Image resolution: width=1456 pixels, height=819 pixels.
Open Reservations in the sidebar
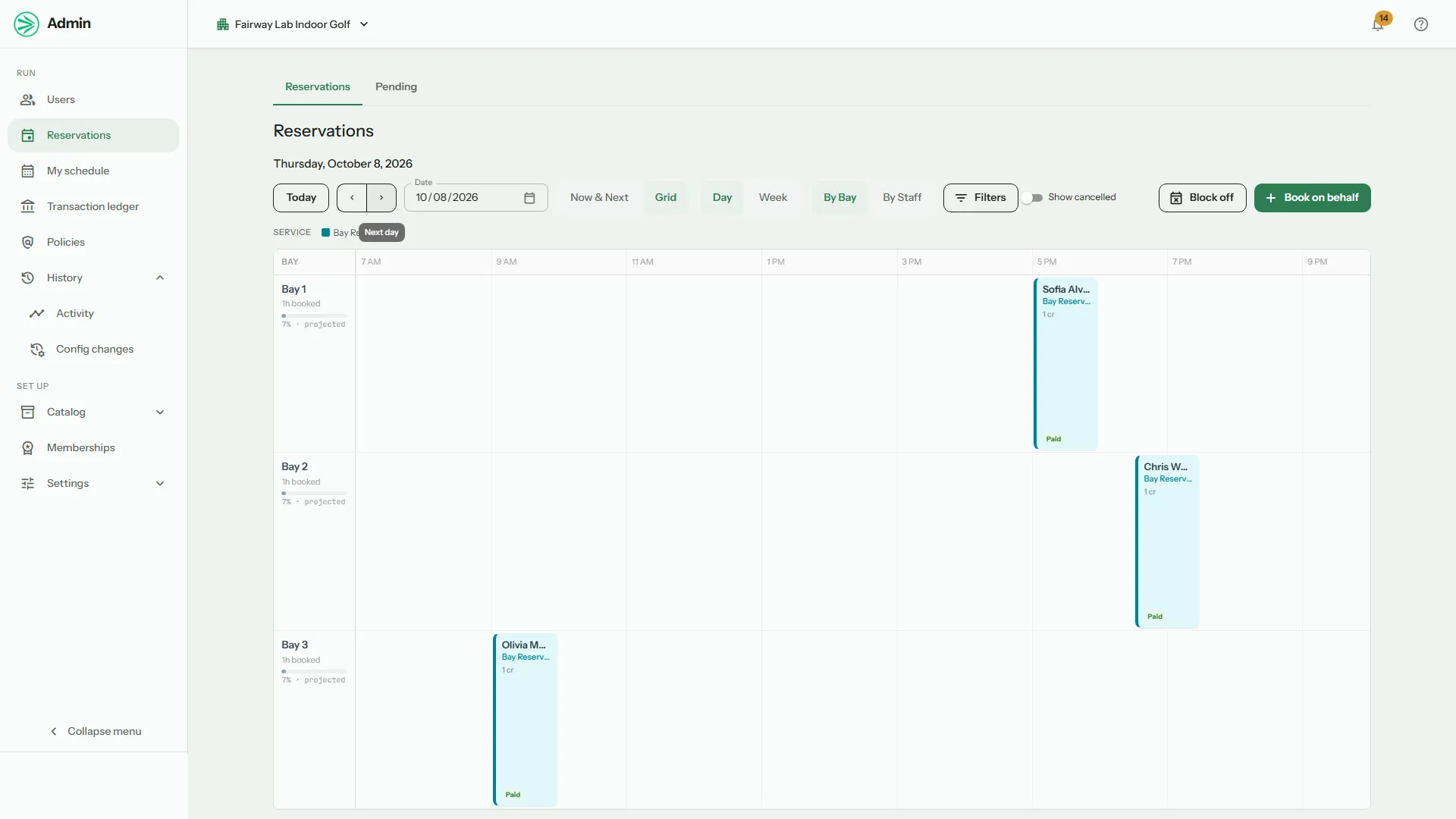pyautogui.click(x=94, y=135)
